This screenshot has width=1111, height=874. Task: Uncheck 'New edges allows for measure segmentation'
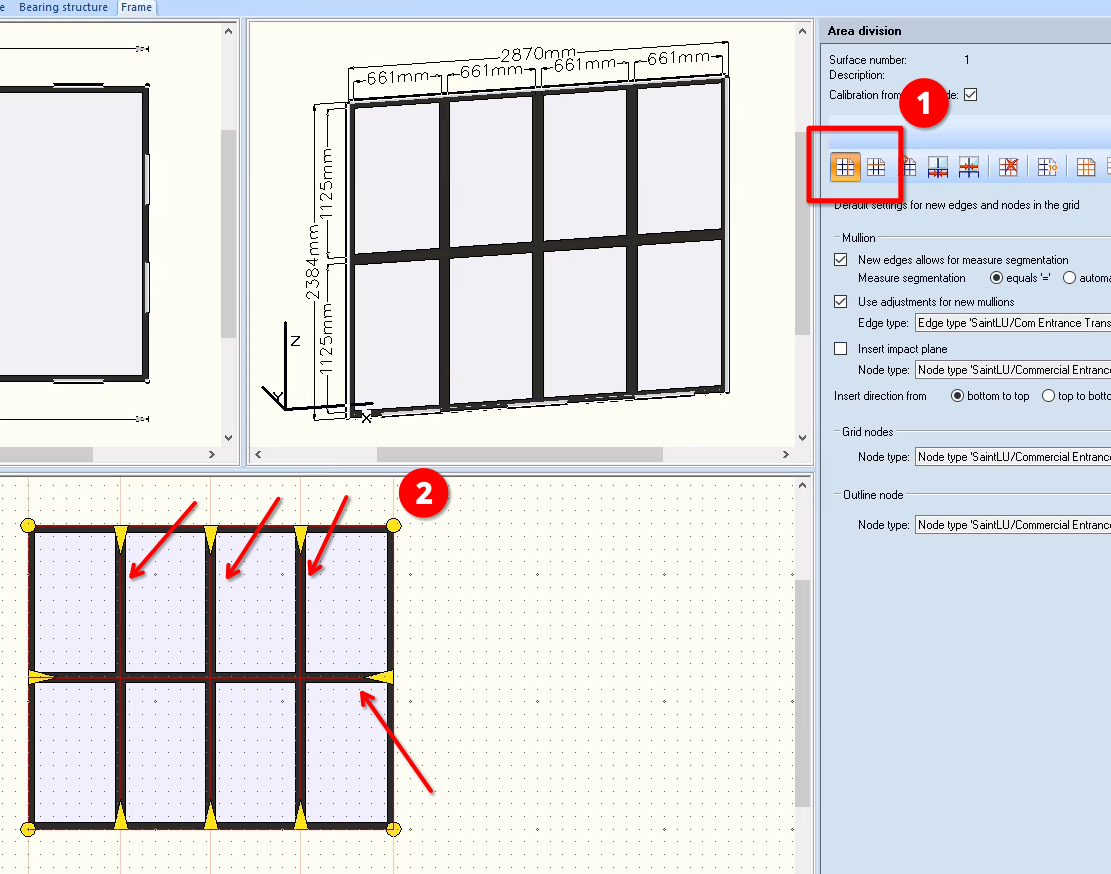pyautogui.click(x=841, y=260)
